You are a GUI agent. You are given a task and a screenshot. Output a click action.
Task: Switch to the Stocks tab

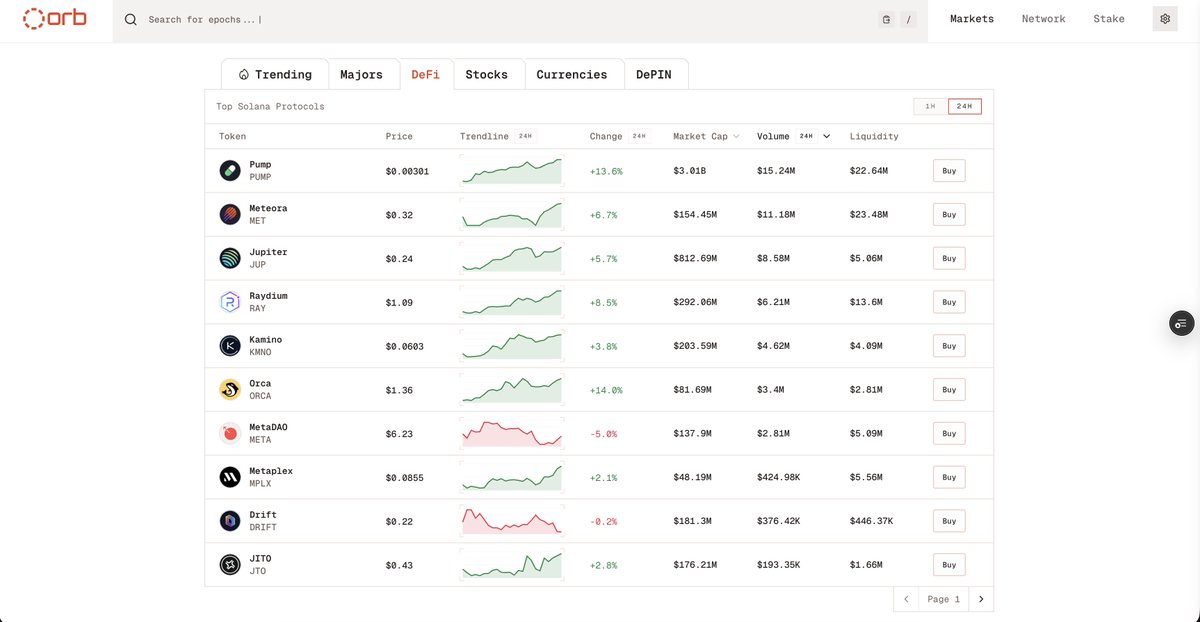[x=487, y=74]
